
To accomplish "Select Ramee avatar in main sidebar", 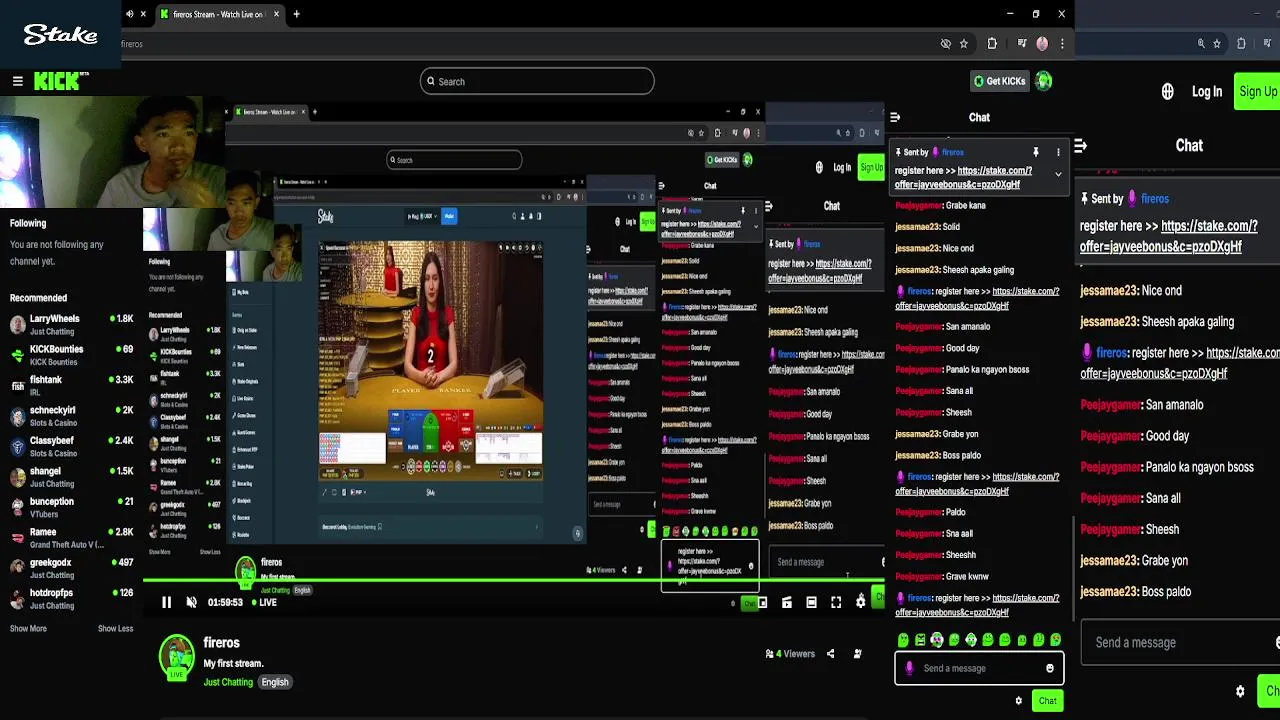I will (18, 538).
